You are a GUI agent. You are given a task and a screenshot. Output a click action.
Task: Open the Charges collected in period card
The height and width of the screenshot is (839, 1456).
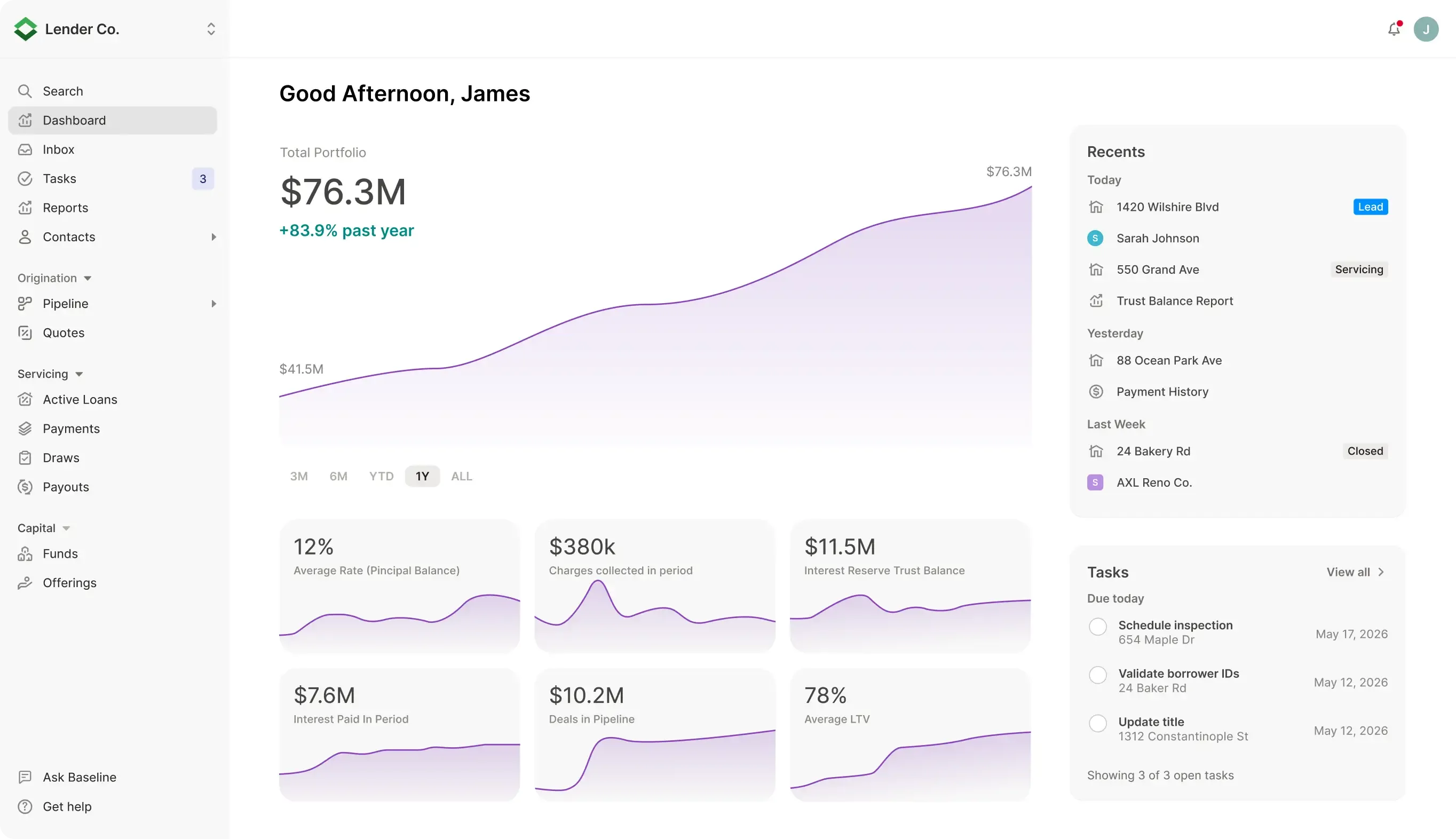[x=654, y=586]
